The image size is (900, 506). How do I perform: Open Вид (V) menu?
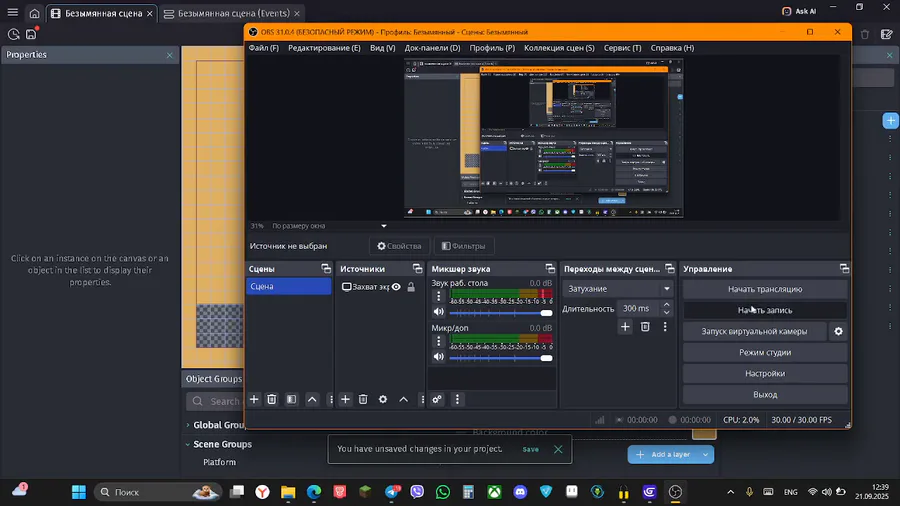click(382, 48)
